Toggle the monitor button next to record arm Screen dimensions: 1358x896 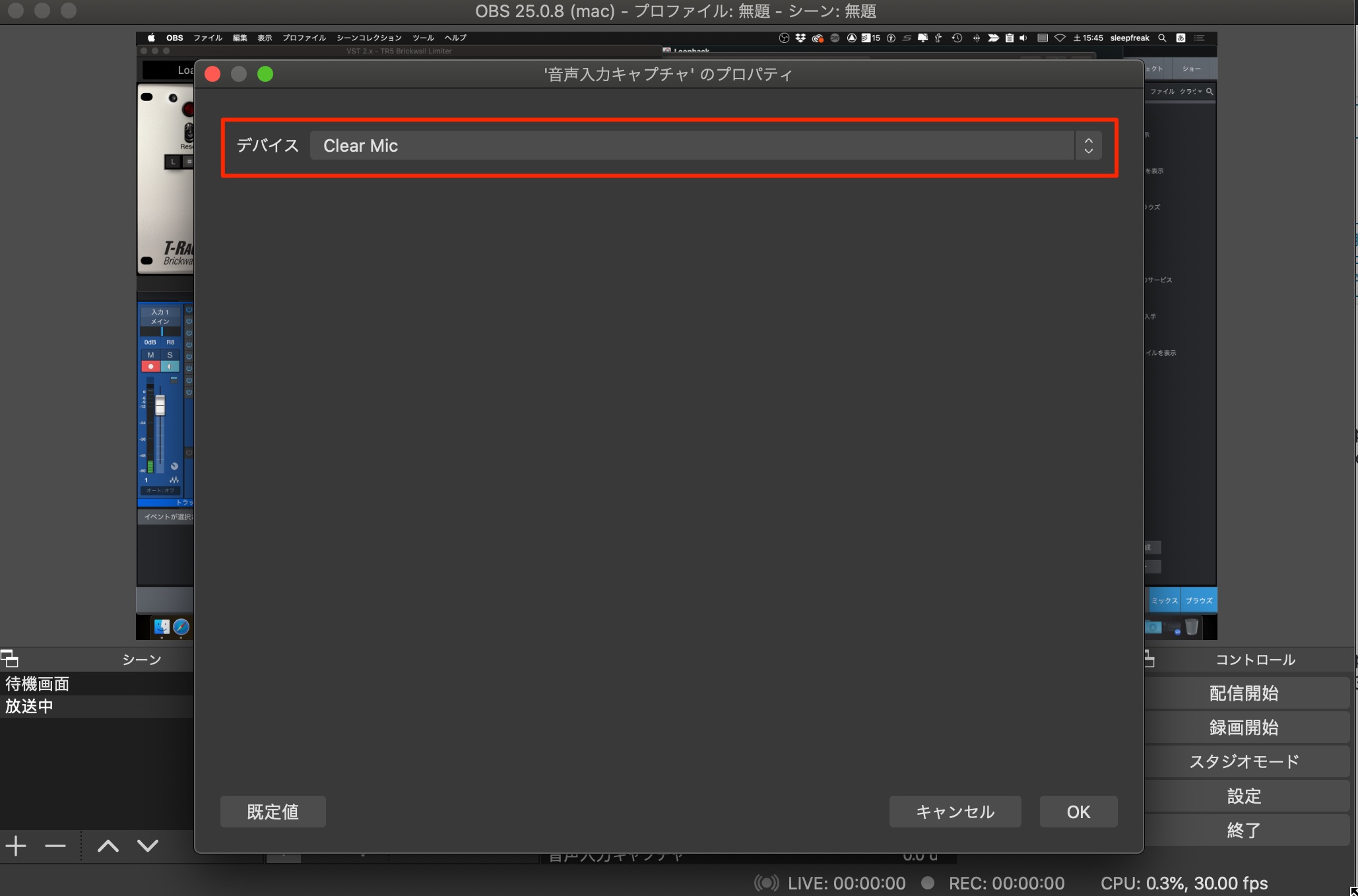tap(170, 366)
